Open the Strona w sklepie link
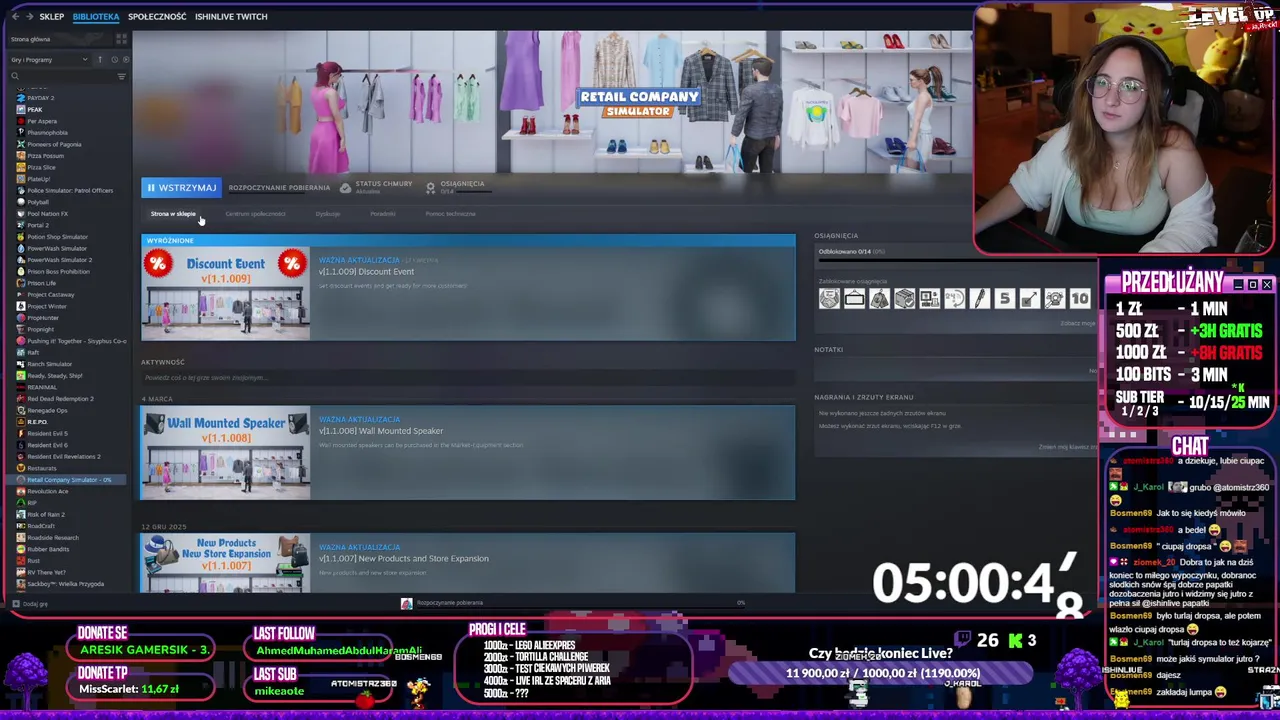The height and width of the screenshot is (720, 1280). point(173,214)
